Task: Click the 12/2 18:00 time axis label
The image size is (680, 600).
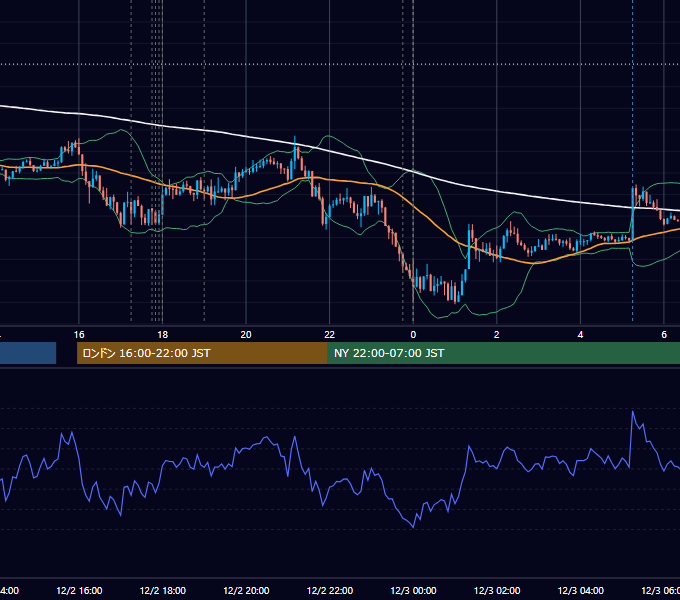Action: [x=163, y=590]
